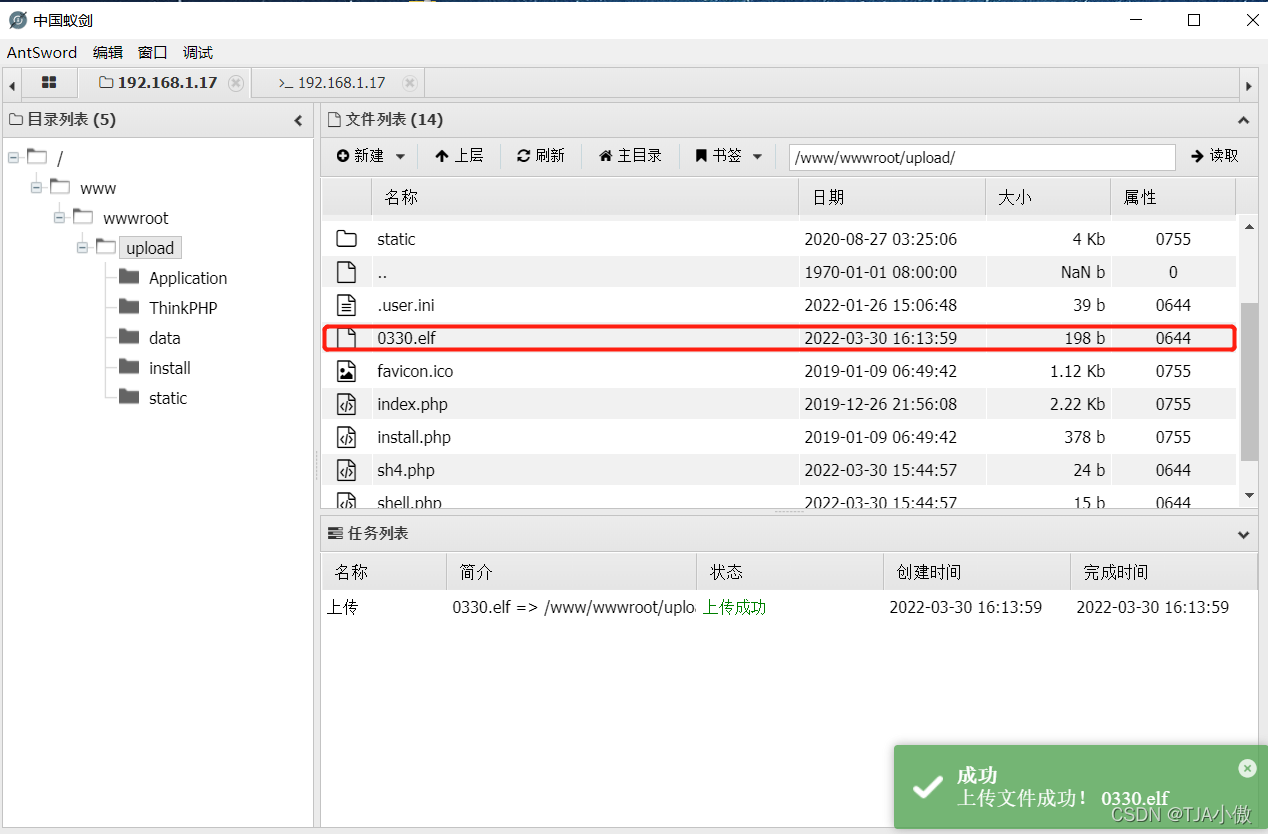Image resolution: width=1268 pixels, height=834 pixels.
Task: Open the home grid tab icon
Action: pyautogui.click(x=49, y=83)
